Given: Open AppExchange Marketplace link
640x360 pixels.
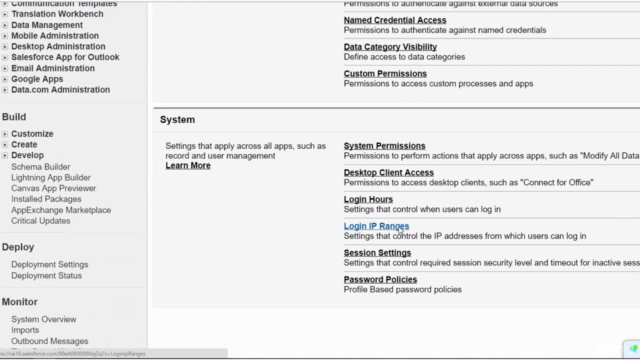Looking at the screenshot, I should 61,210.
